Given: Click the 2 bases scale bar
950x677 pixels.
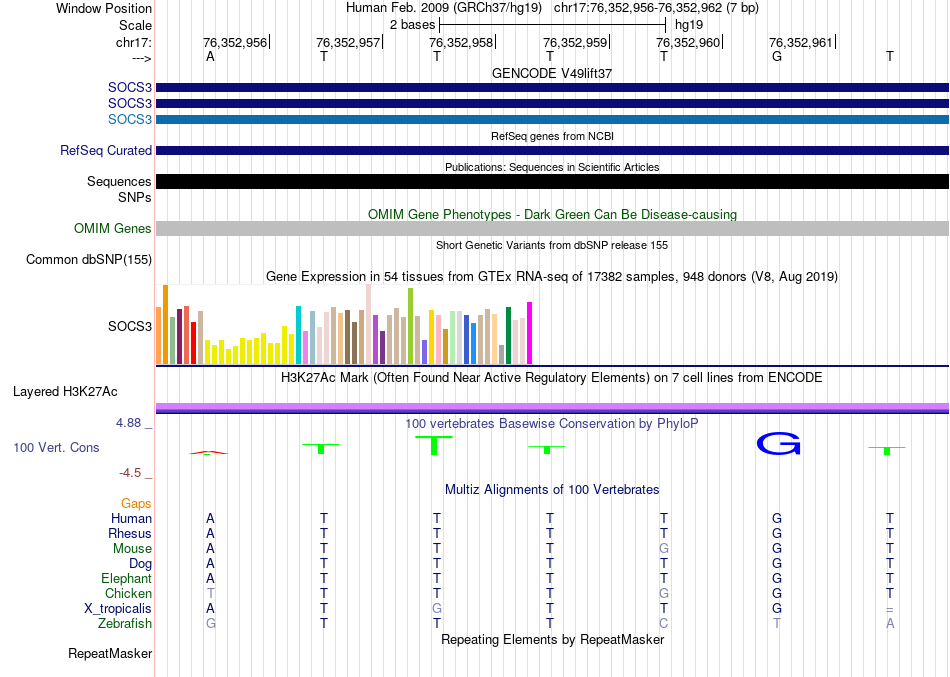Looking at the screenshot, I should (x=553, y=25).
